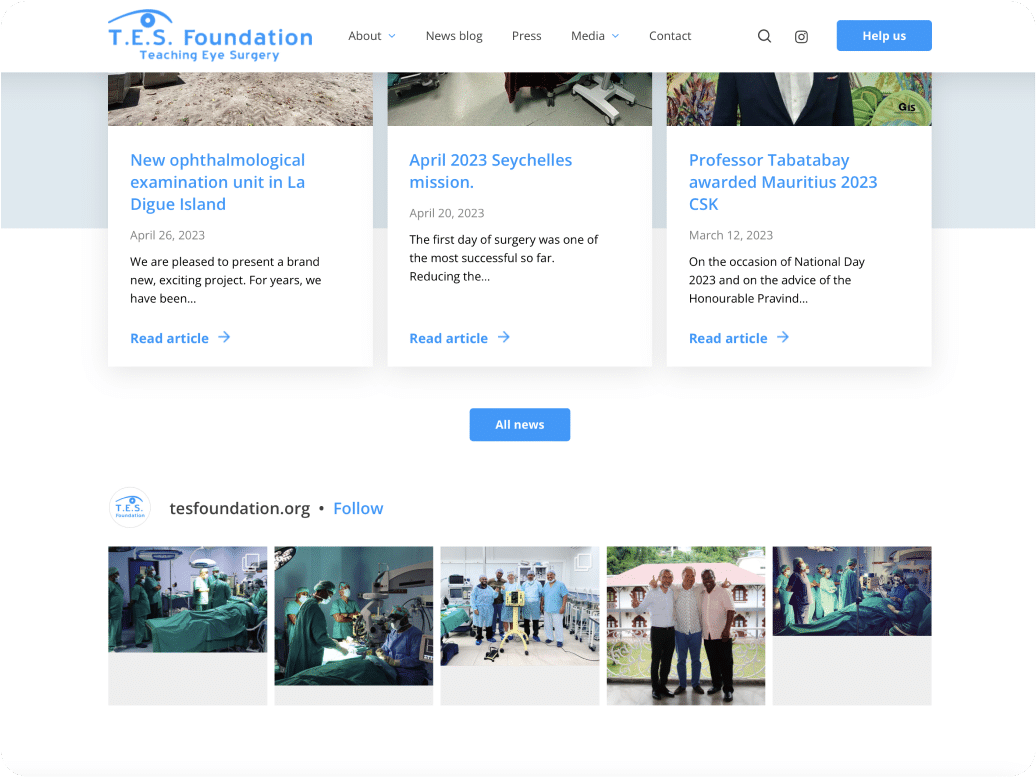1036x777 pixels.
Task: Open Seychelles mission card image
Action: click(x=520, y=99)
